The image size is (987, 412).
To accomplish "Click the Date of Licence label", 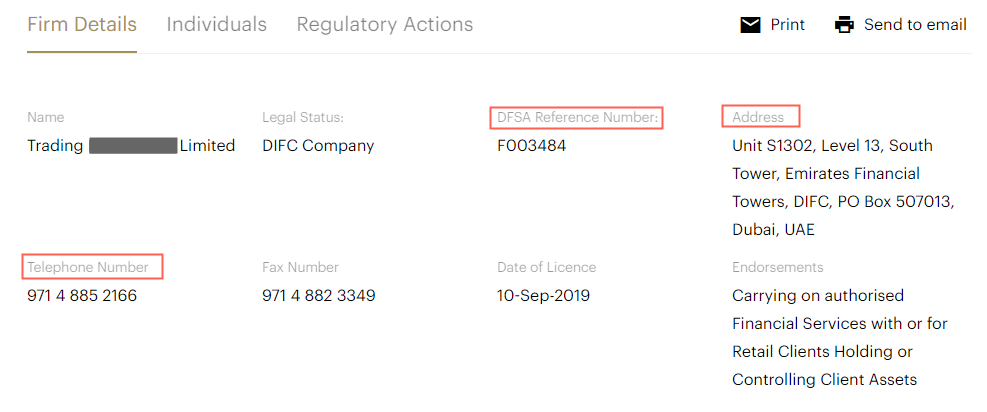I will coord(546,267).
